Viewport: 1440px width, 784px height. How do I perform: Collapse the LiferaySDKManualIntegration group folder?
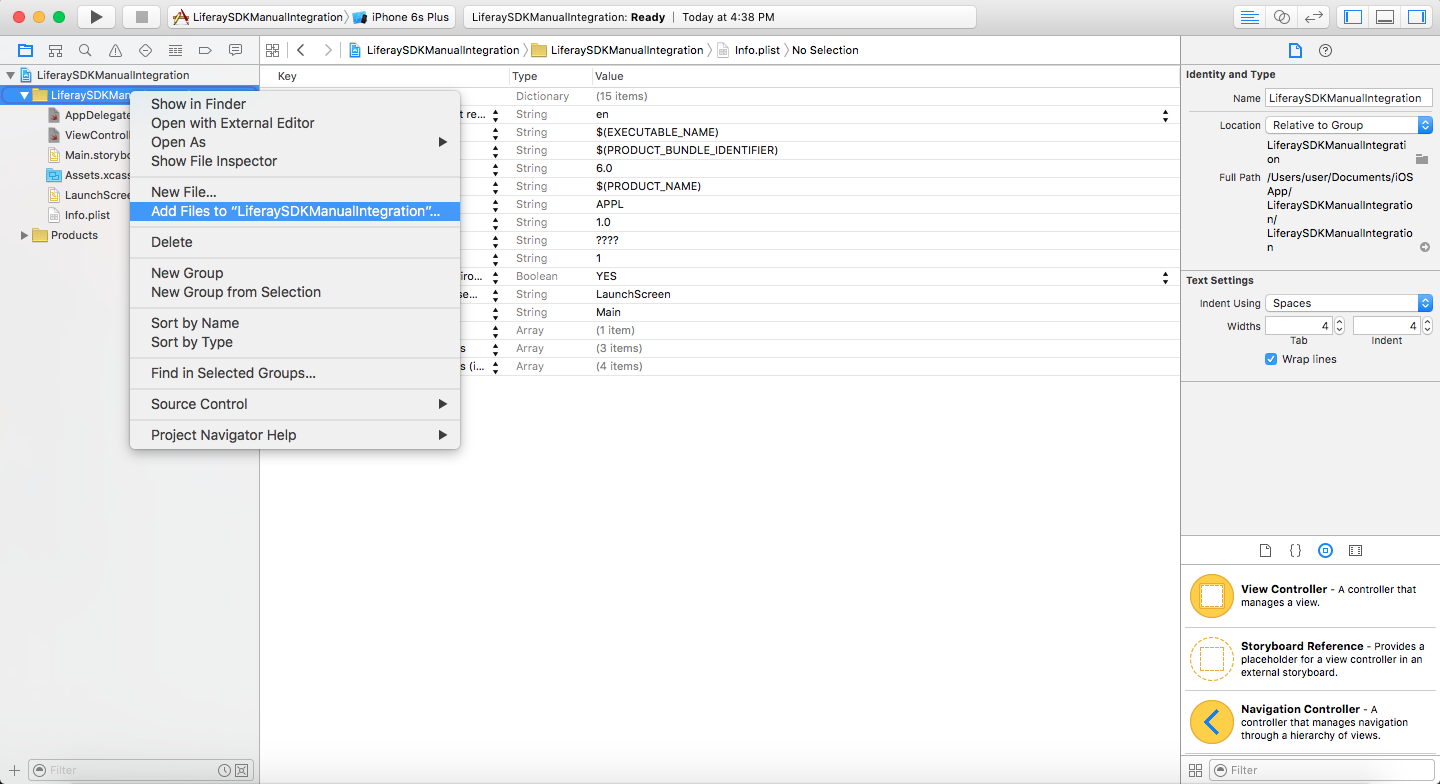coord(25,95)
